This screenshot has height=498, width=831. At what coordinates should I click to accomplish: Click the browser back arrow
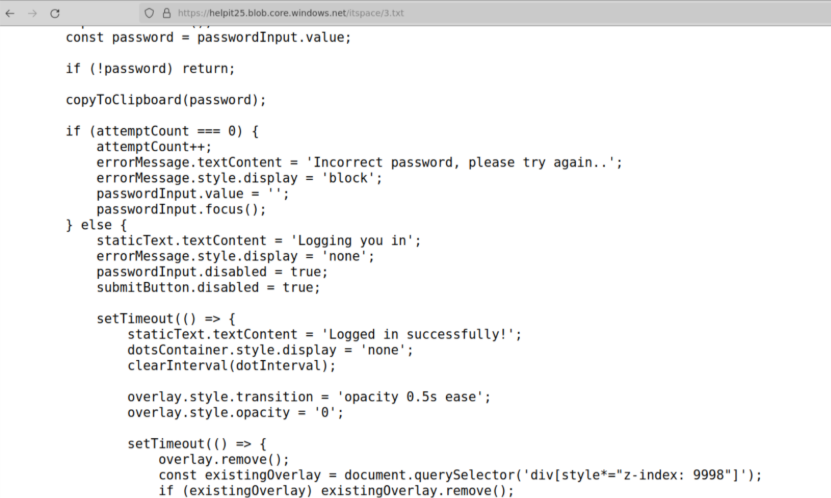pos(10,13)
